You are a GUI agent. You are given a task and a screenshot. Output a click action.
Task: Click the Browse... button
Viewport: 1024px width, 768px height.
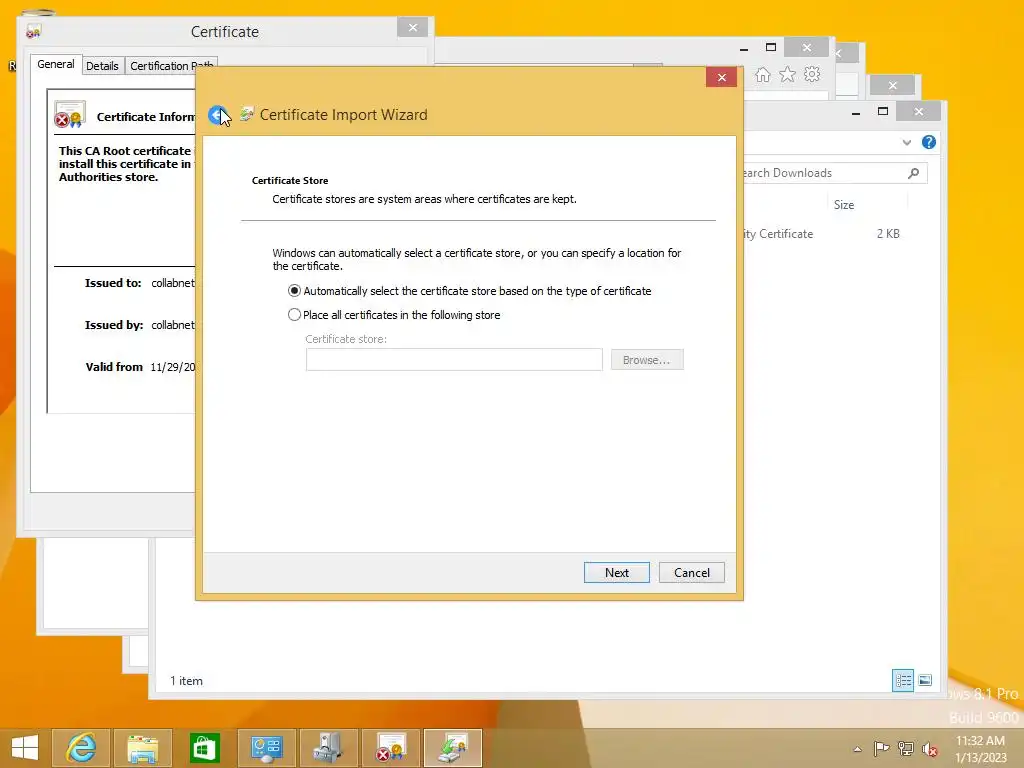[647, 360]
